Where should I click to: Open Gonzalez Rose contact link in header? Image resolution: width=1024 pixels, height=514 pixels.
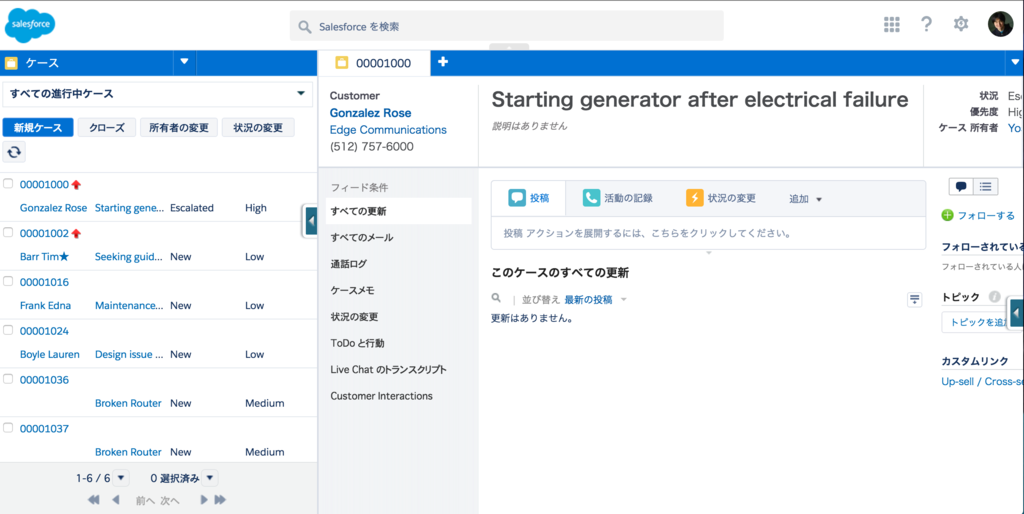coord(370,113)
